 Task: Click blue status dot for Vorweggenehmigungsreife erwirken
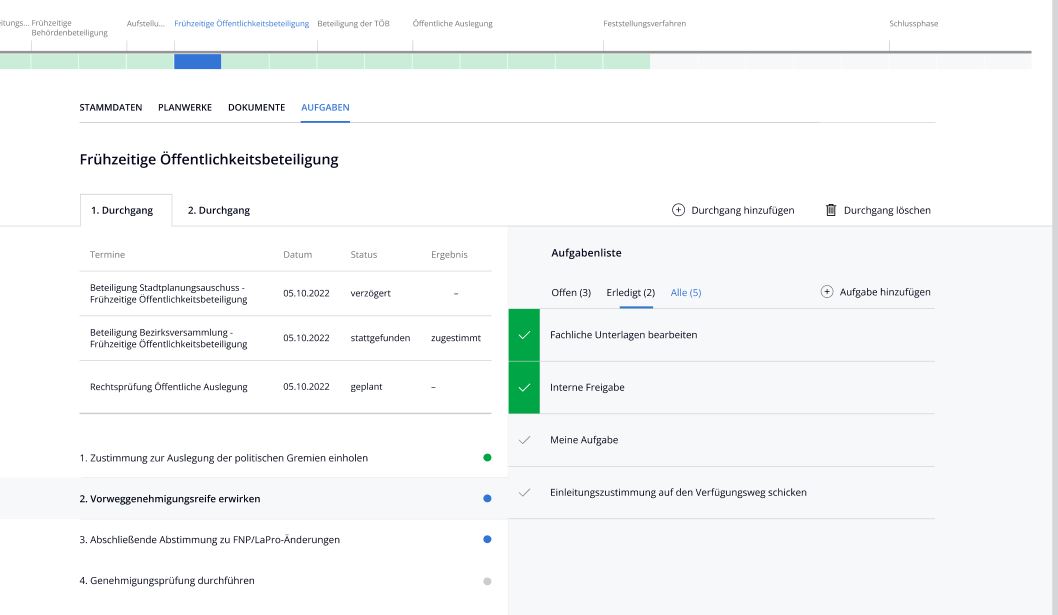(487, 499)
